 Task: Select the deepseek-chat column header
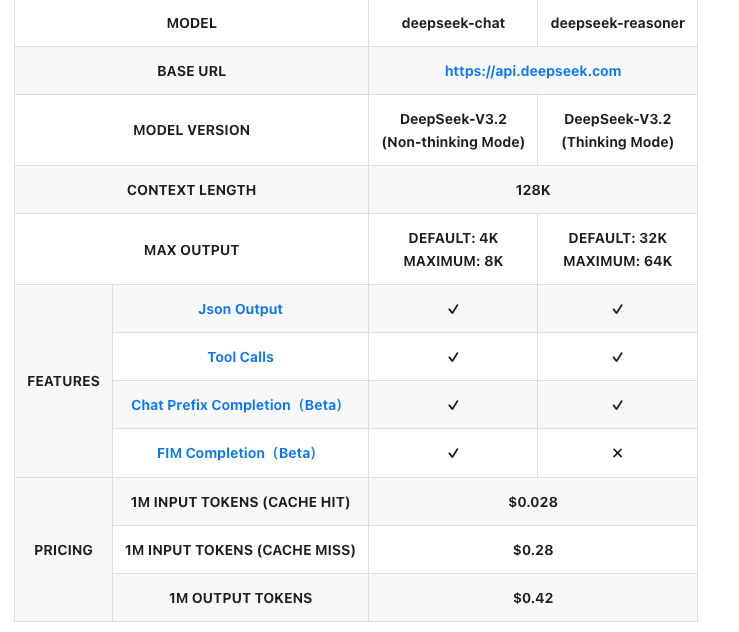(x=453, y=23)
